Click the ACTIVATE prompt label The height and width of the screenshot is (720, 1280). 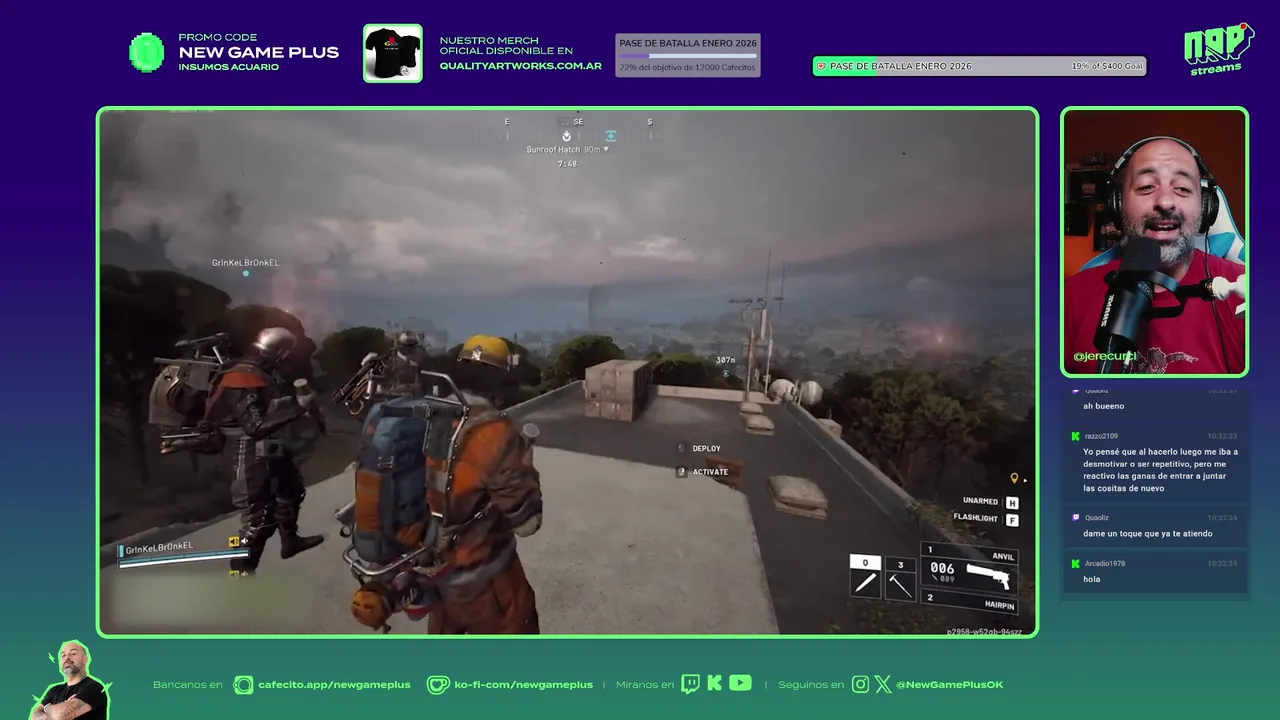coord(710,472)
